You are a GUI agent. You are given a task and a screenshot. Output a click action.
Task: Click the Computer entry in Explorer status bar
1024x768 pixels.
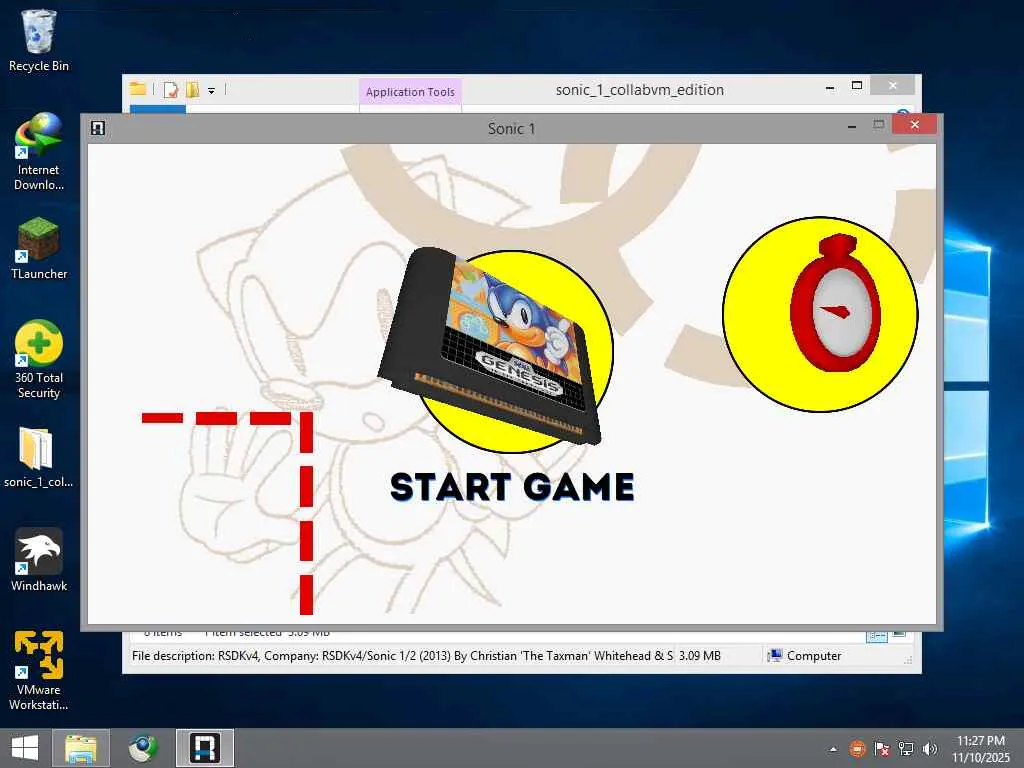804,656
